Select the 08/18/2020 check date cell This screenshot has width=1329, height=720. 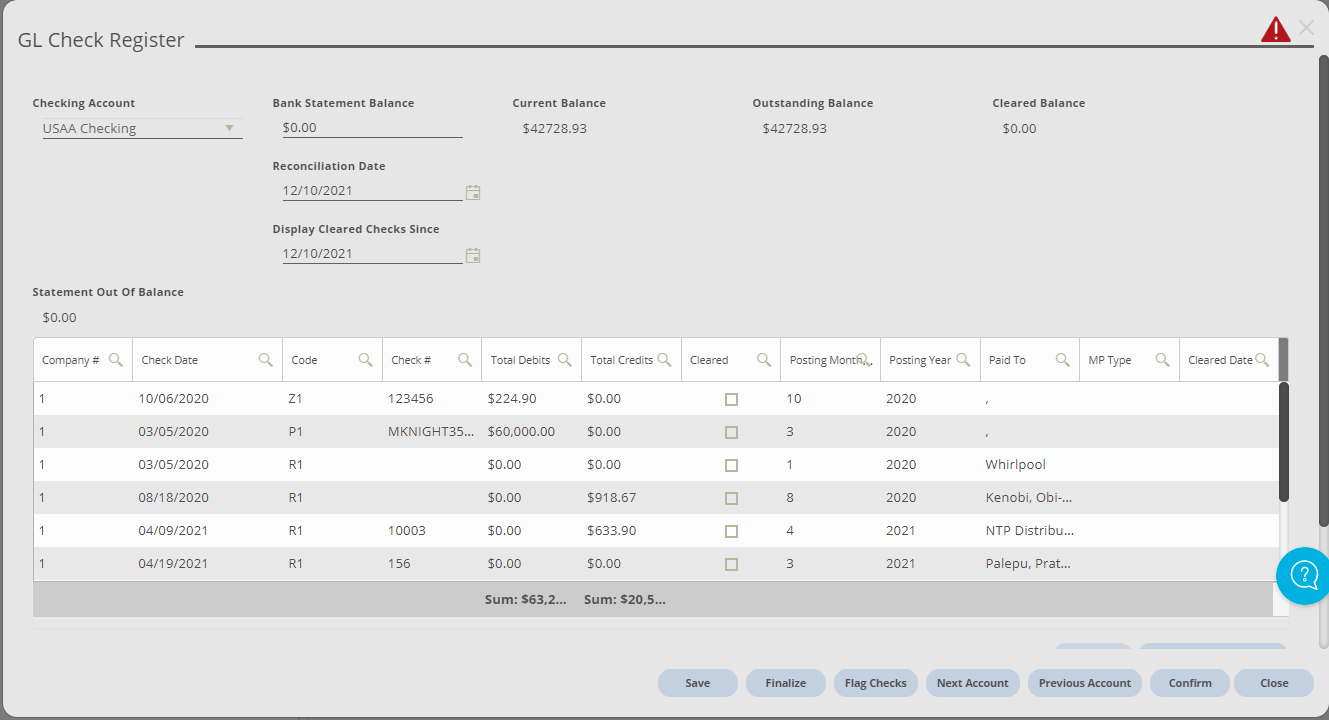[x=207, y=497]
